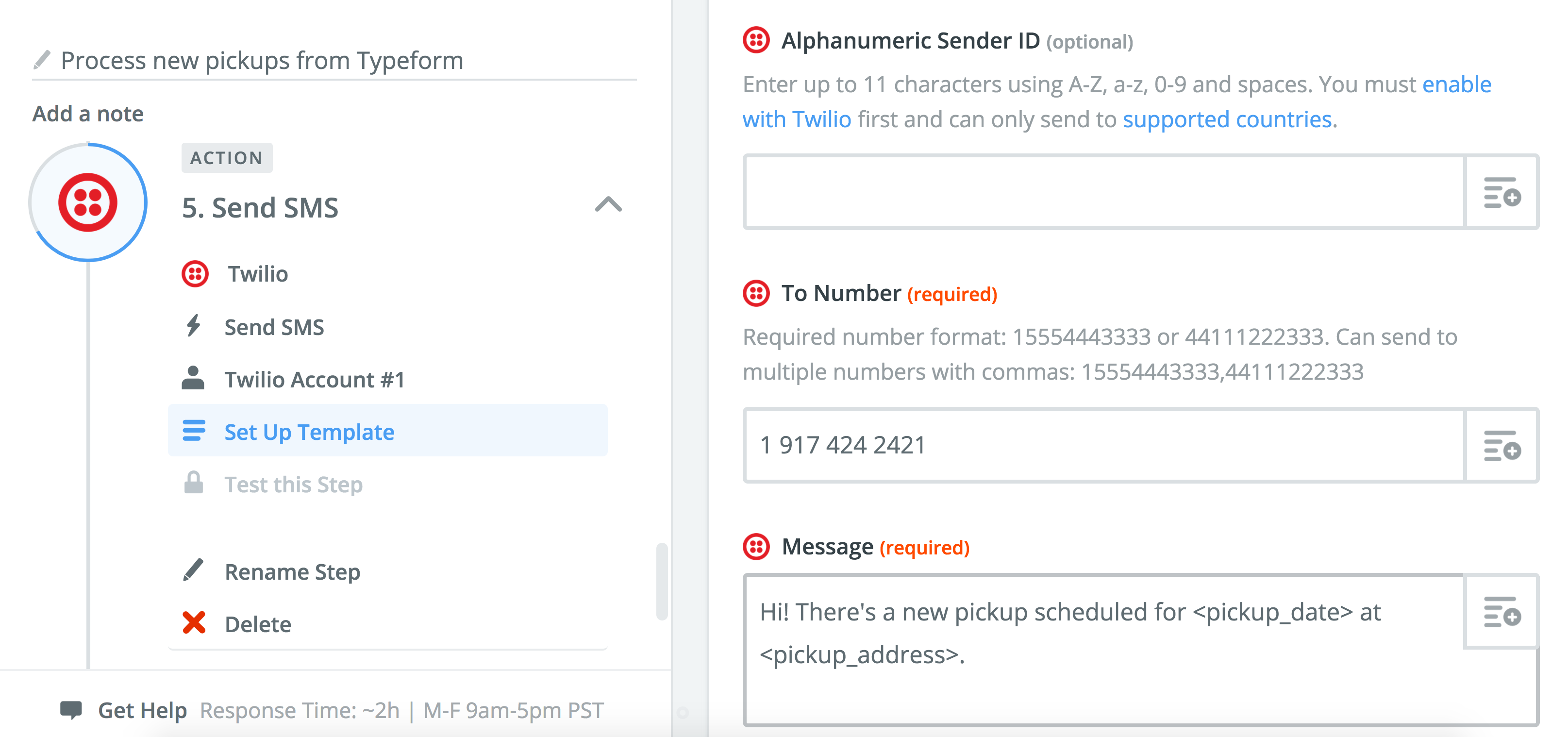Screen dimensions: 1568x737
Task: Click the locked Test this Step item
Action: tap(293, 485)
